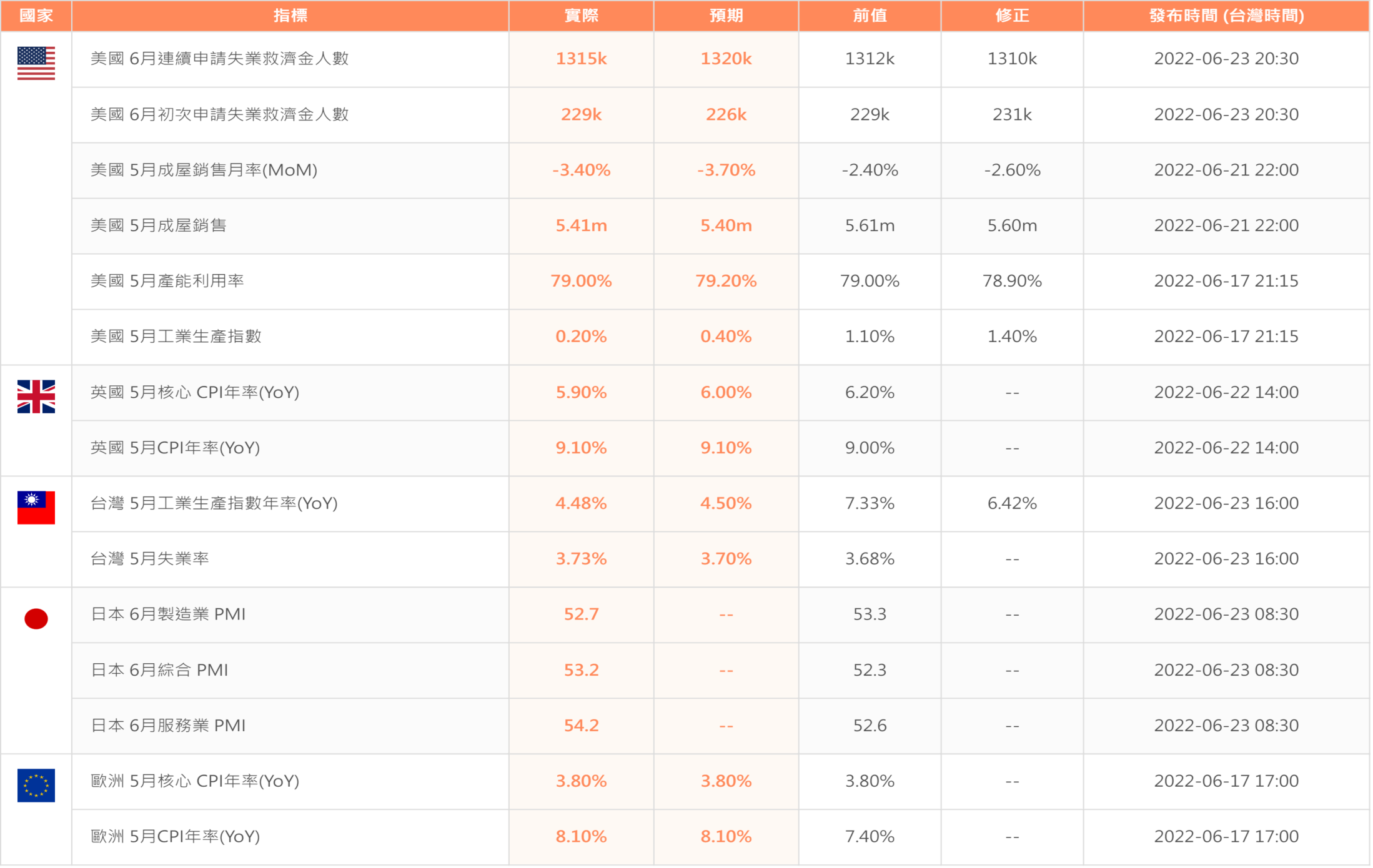Select 英國 5月核心 CPI年率(YoY) row
1373x868 pixels.
[x=195, y=392]
